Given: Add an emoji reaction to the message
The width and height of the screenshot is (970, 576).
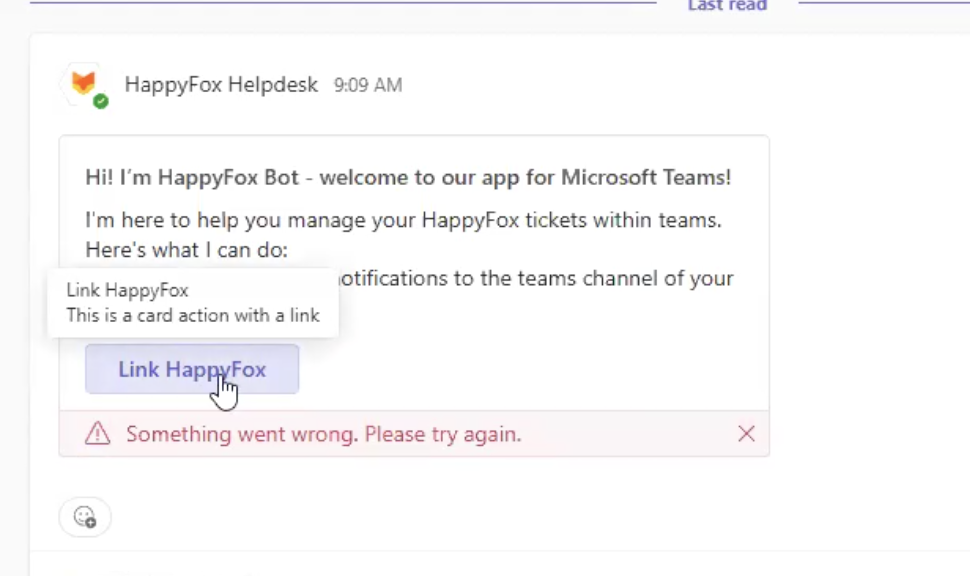Looking at the screenshot, I should click(85, 517).
